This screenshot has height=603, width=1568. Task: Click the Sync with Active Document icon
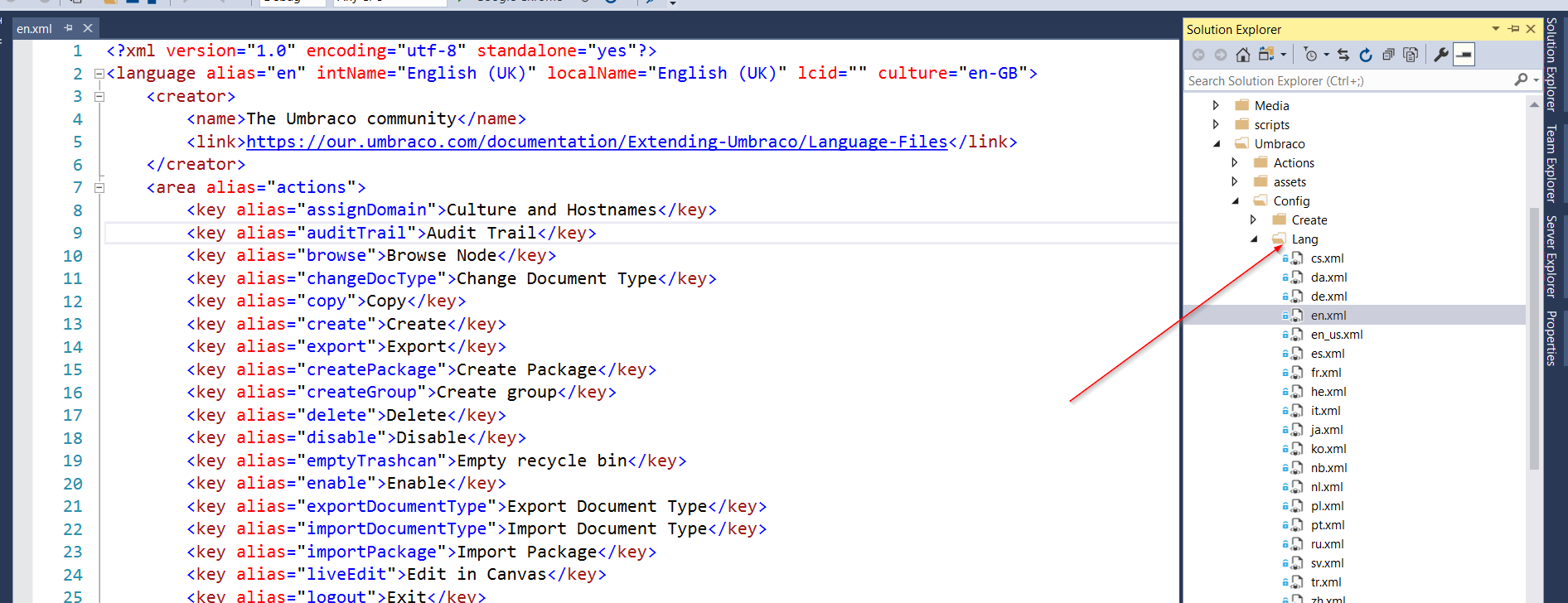pyautogui.click(x=1343, y=55)
